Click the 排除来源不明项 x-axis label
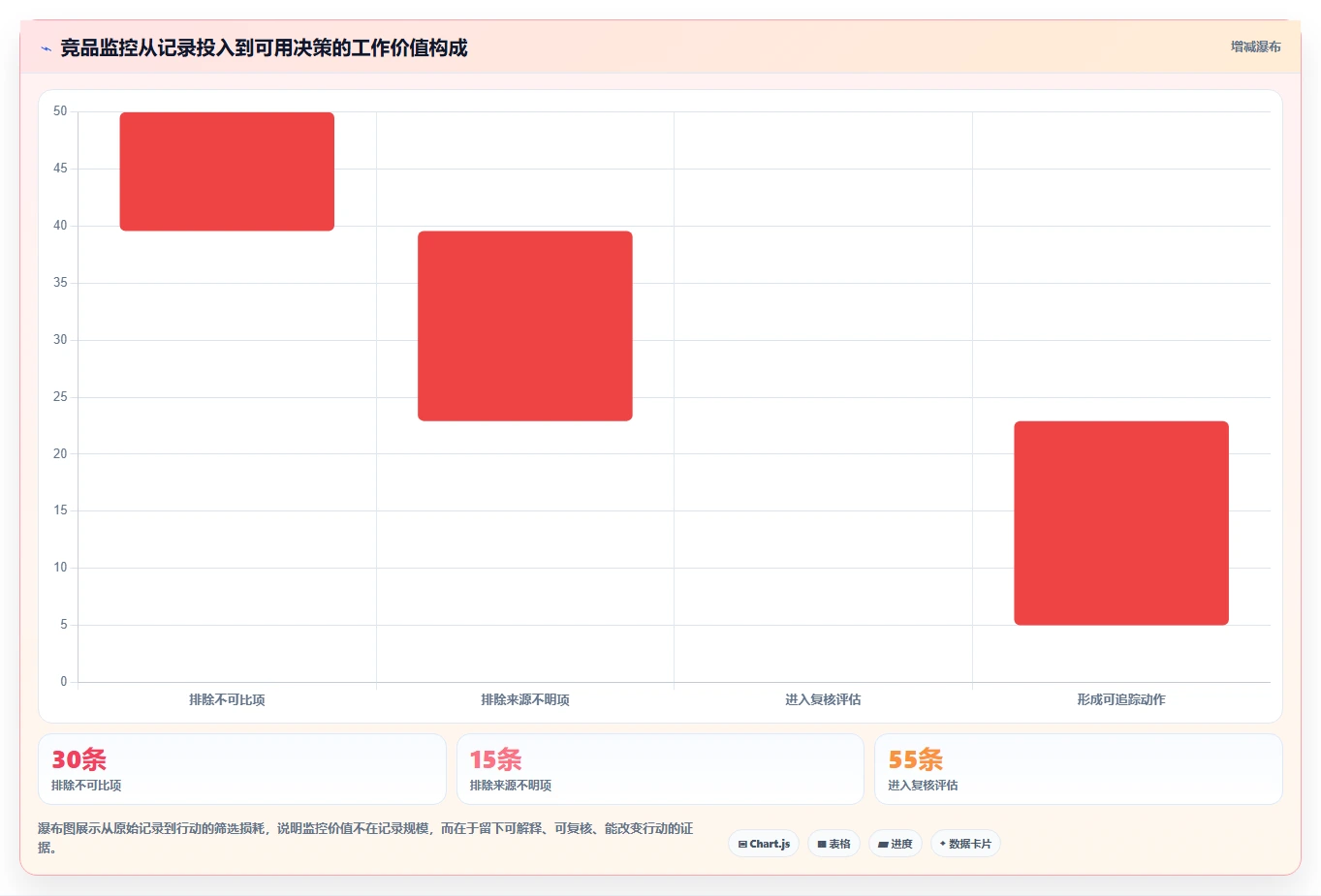 tap(525, 699)
